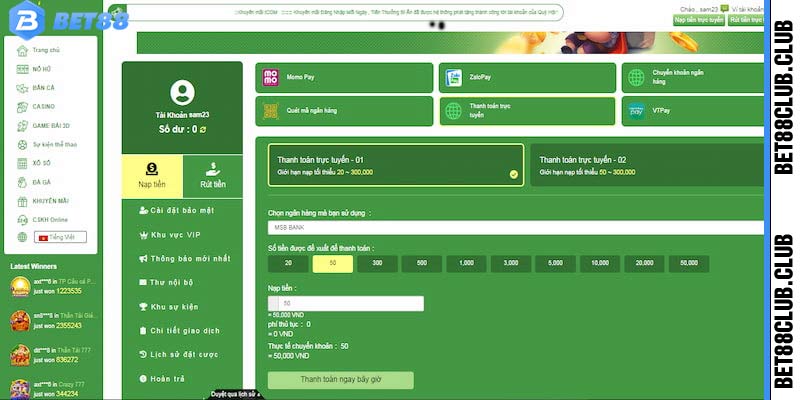Open Trang chủ home icon
Image resolution: width=800 pixels, height=400 pixels.
click(x=22, y=51)
